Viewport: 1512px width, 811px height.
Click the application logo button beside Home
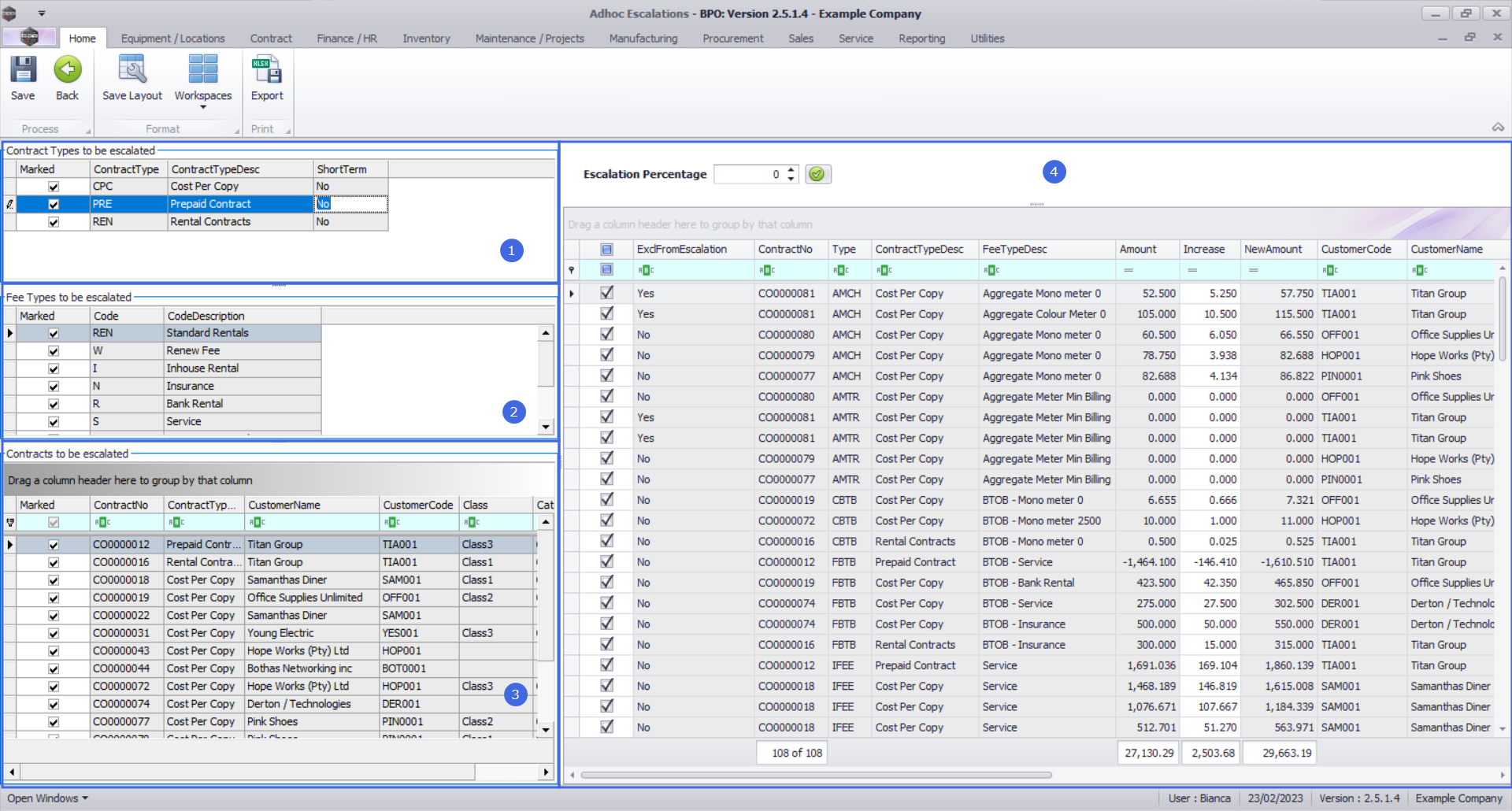click(29, 37)
